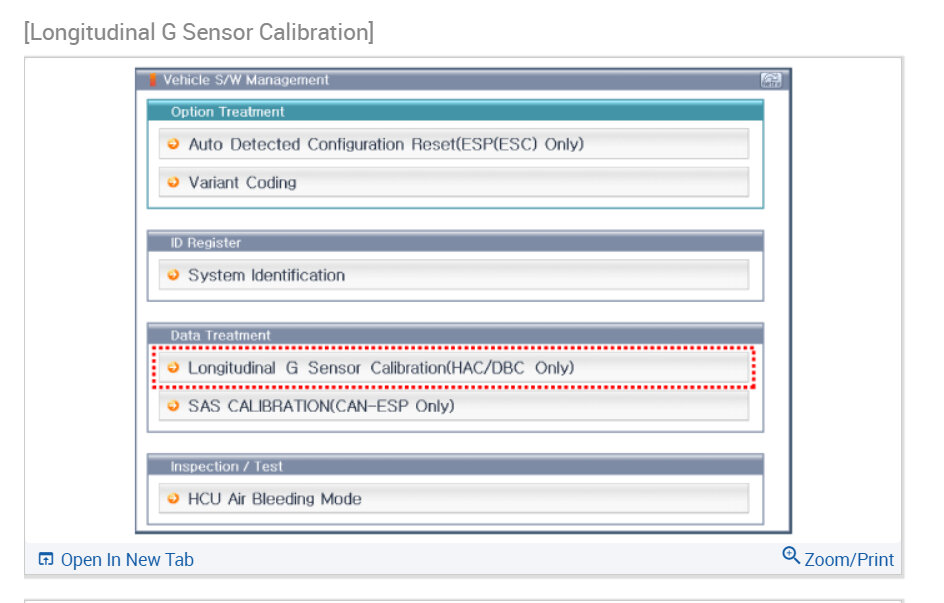
Task: Select Longitudinal G Sensor Calibration(HAC/DBC Only)
Action: (382, 368)
